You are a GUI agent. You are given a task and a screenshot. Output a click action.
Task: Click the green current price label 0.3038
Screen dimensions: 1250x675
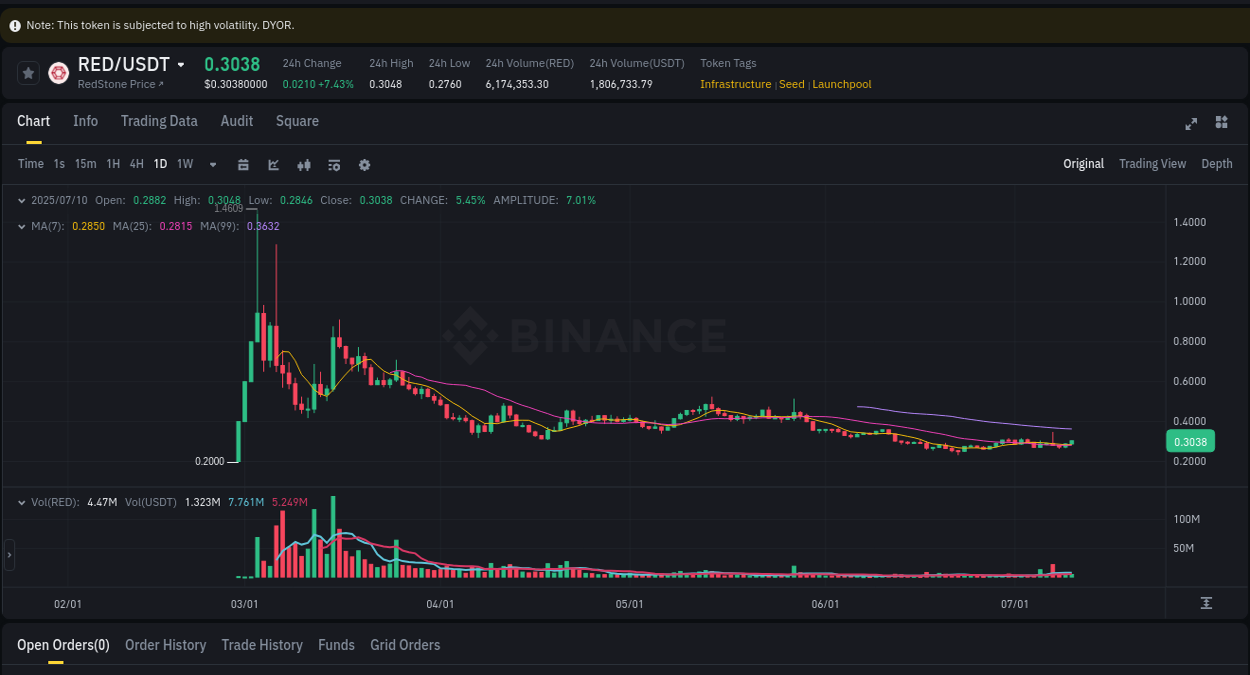pyautogui.click(x=1190, y=441)
